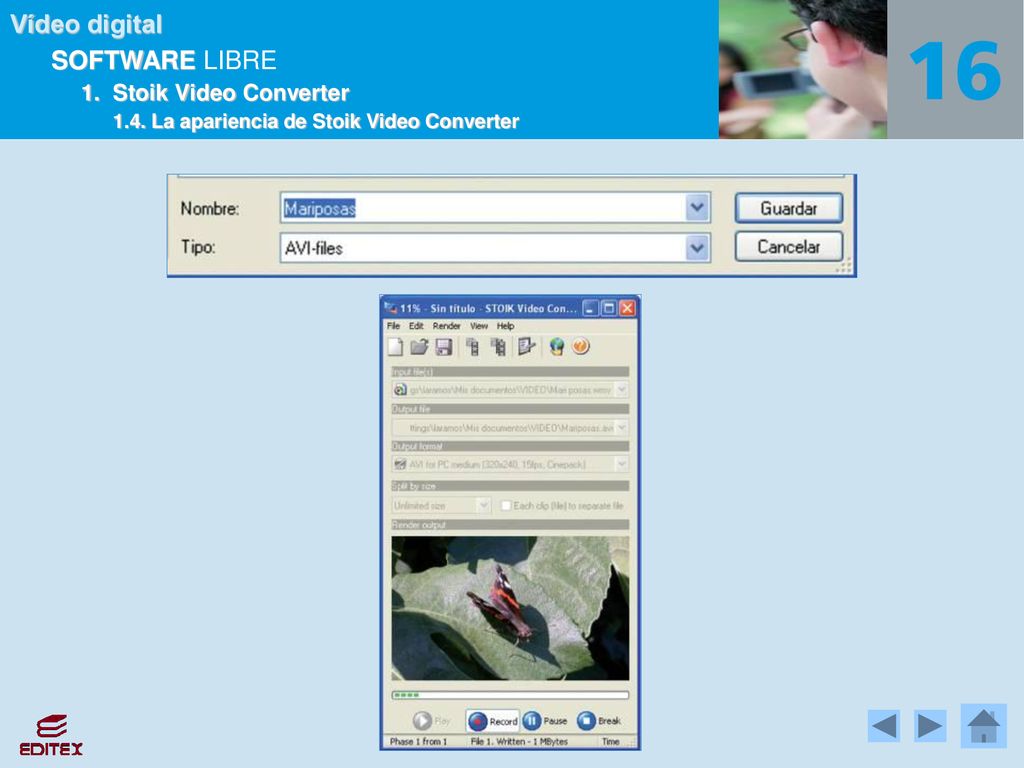Click the 'Time' status bar entry

click(611, 742)
